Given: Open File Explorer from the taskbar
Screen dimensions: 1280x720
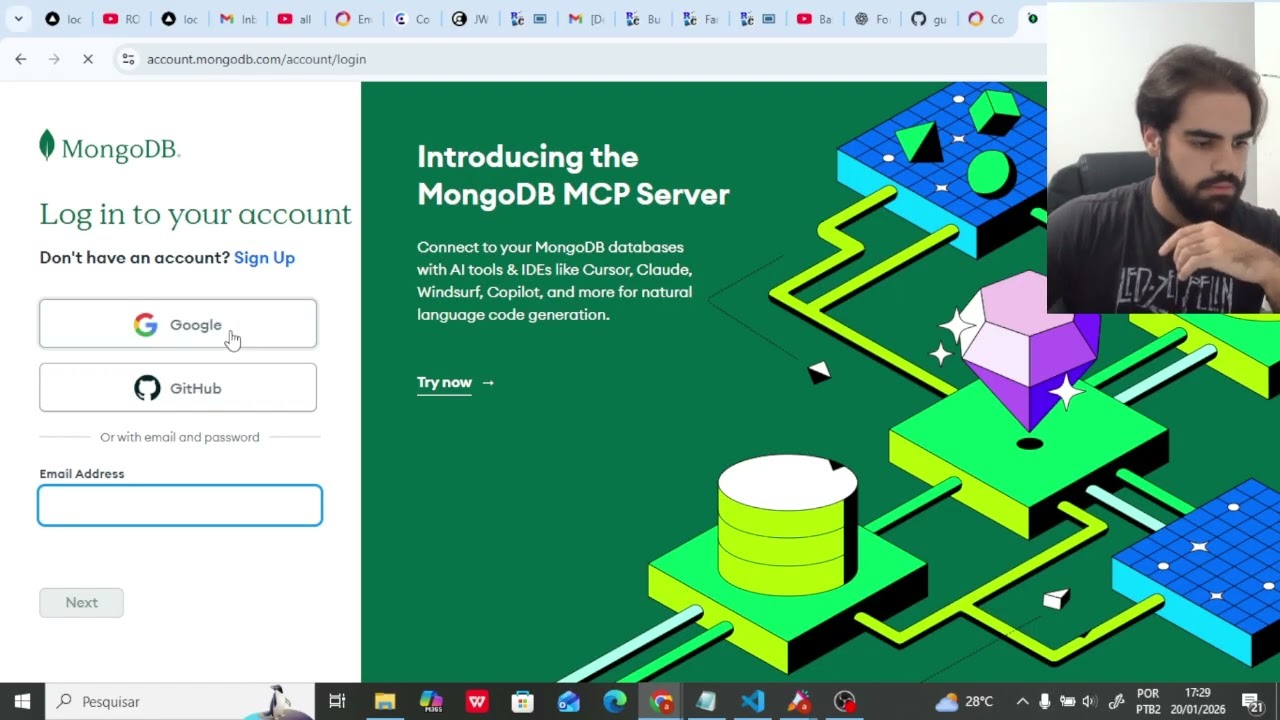Looking at the screenshot, I should [x=385, y=701].
